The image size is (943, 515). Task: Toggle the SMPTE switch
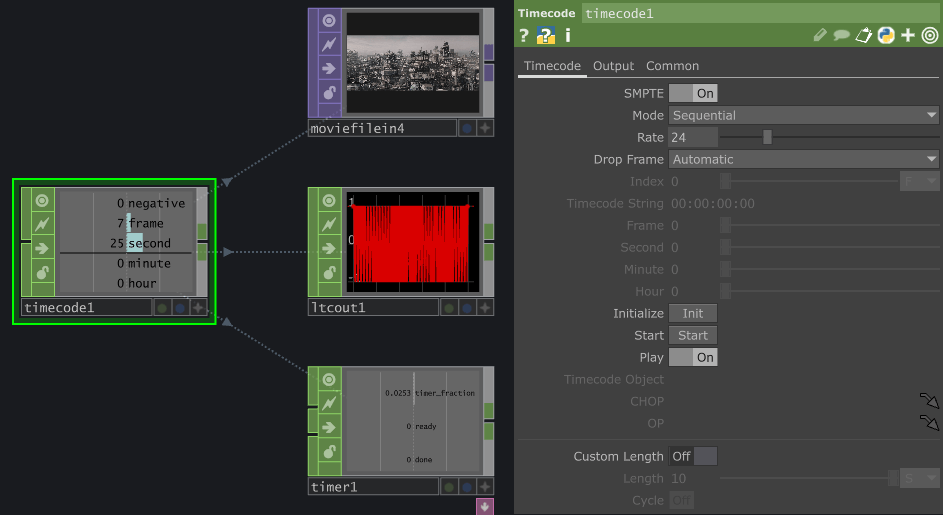coord(692,93)
